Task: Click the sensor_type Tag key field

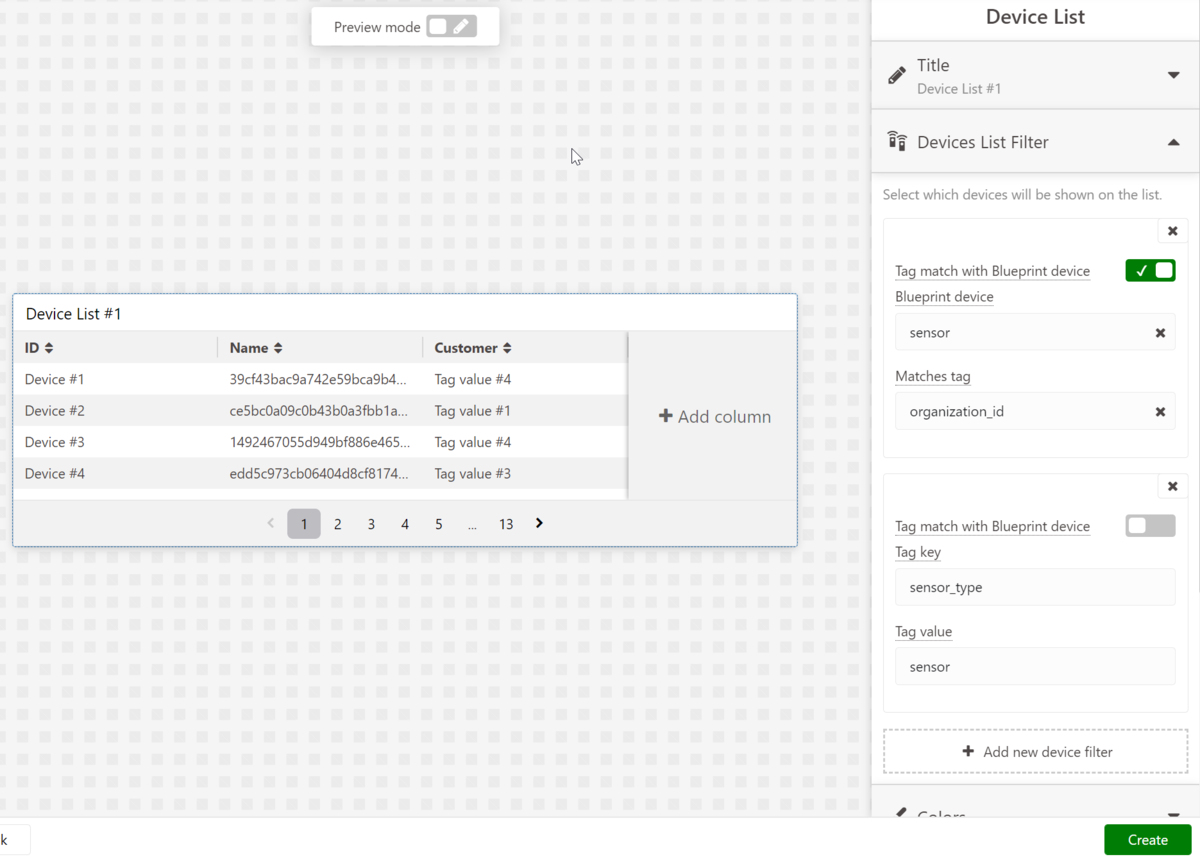Action: [x=1035, y=587]
